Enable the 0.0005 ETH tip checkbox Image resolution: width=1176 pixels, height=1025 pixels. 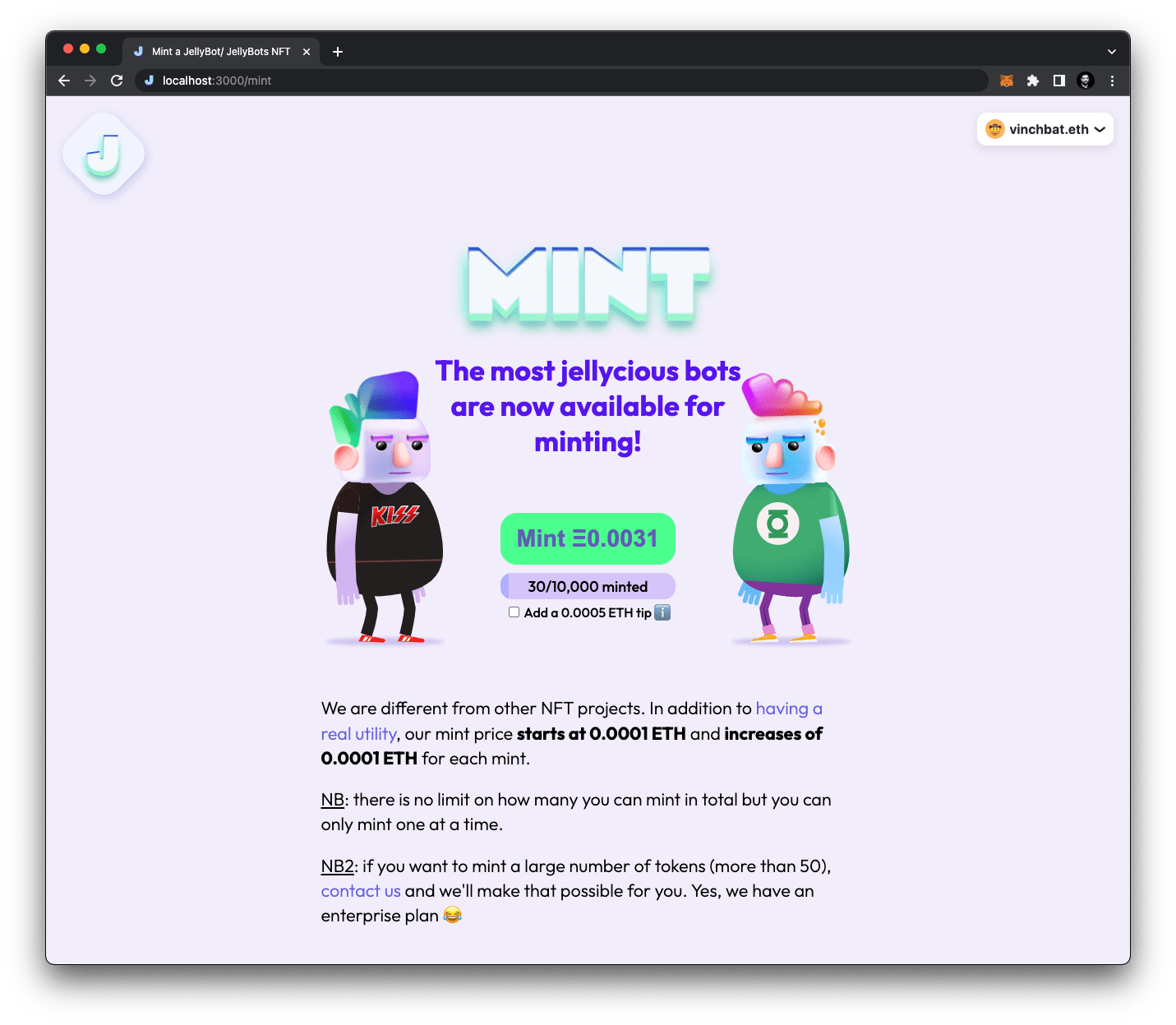514,612
